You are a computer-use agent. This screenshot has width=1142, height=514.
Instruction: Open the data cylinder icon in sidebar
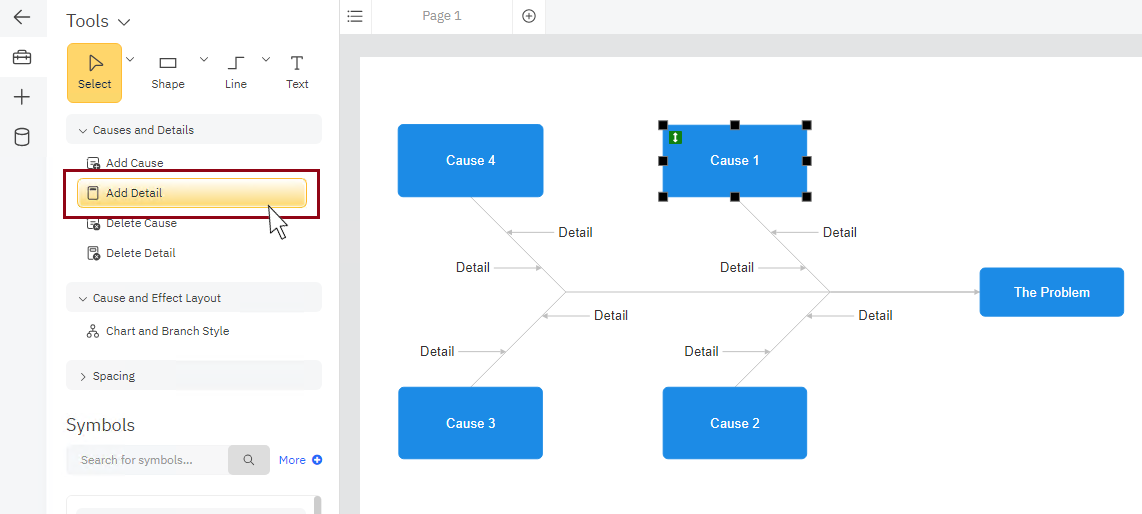(22, 137)
